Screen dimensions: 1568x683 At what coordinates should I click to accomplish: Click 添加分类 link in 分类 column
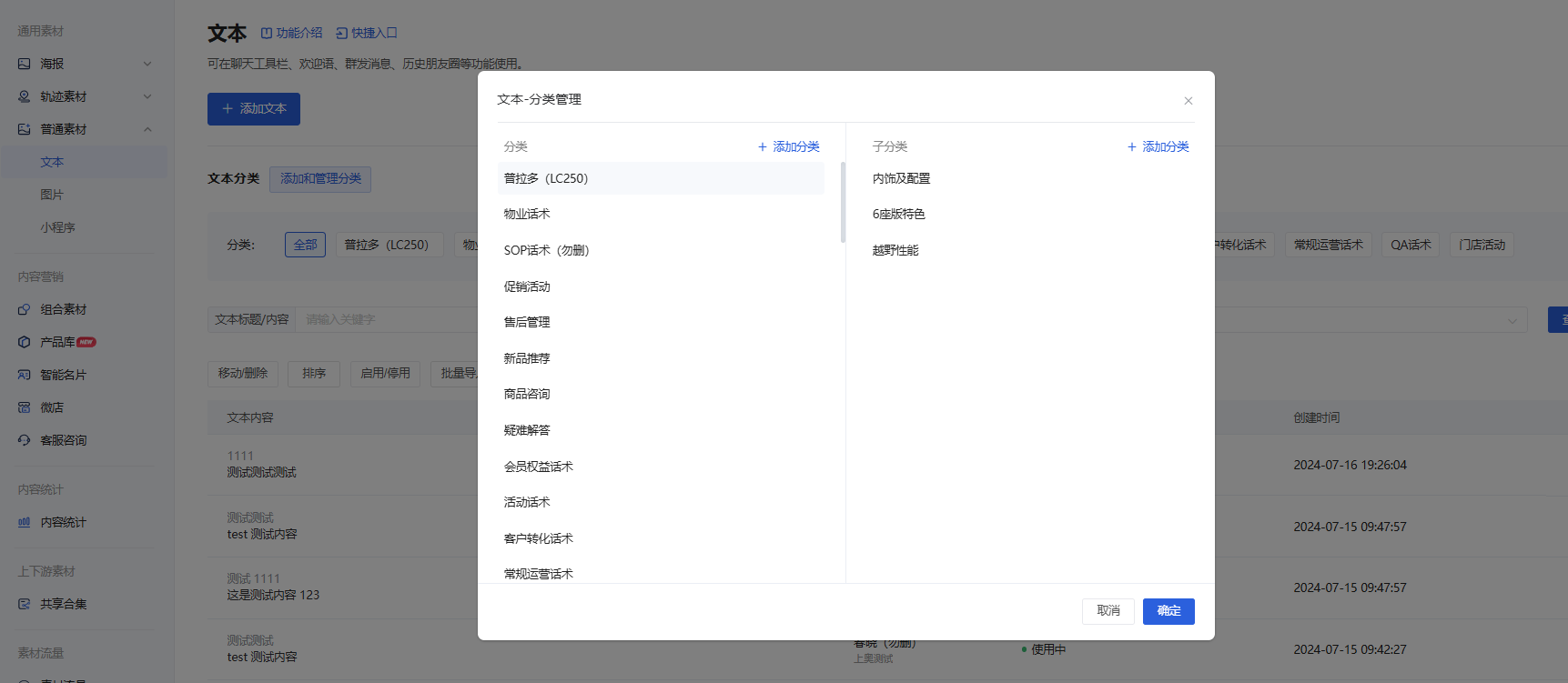pos(789,146)
